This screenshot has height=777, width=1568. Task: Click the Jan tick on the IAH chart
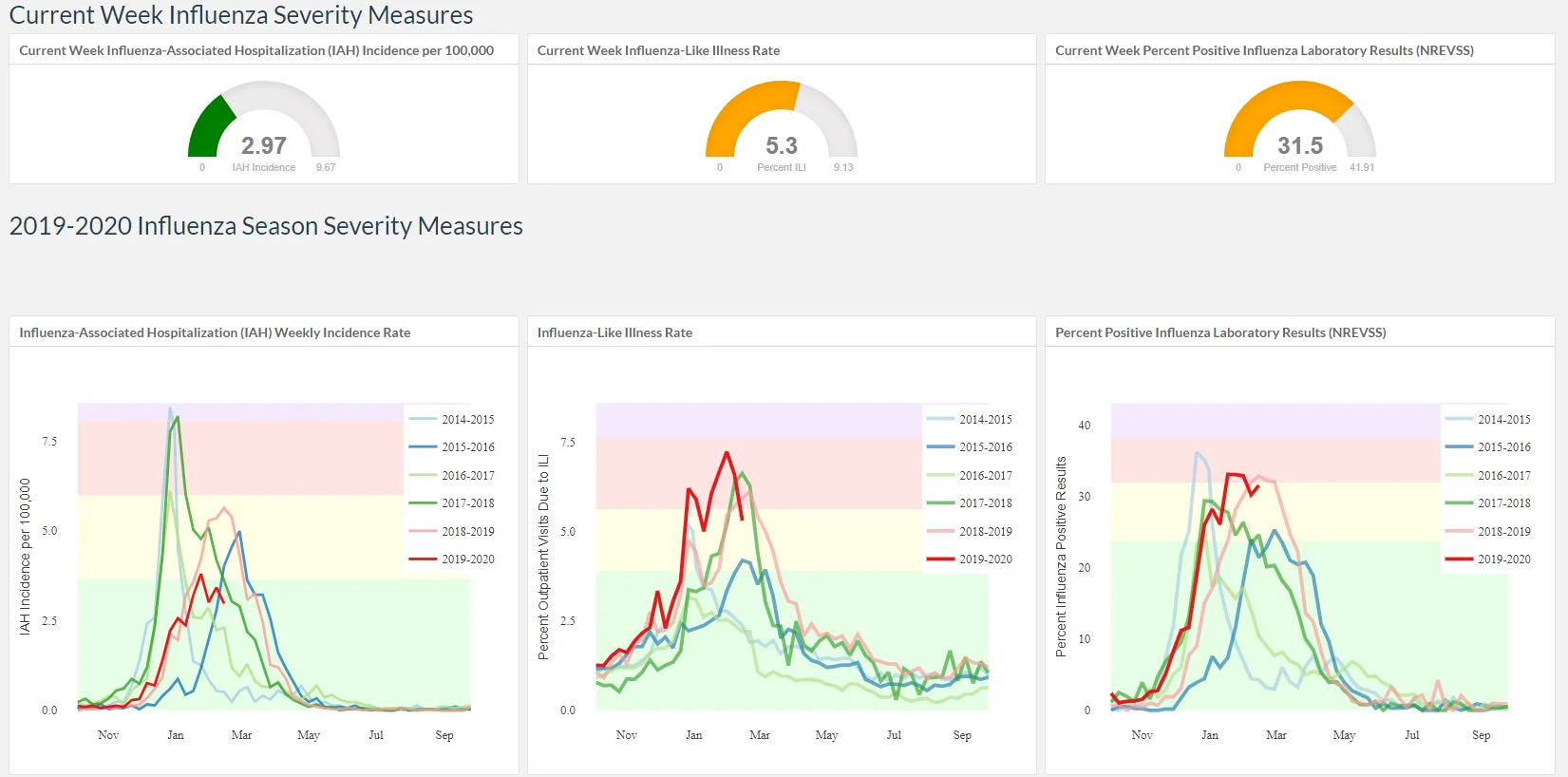click(x=176, y=735)
